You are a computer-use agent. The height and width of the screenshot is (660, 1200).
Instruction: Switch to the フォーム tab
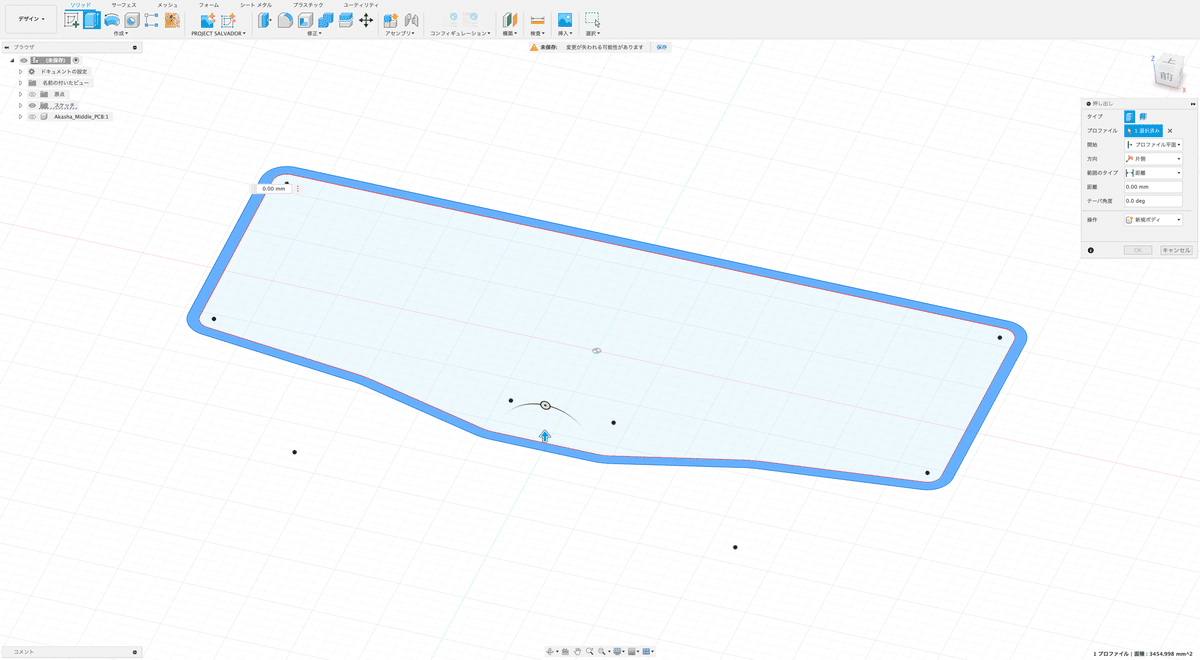tap(209, 5)
